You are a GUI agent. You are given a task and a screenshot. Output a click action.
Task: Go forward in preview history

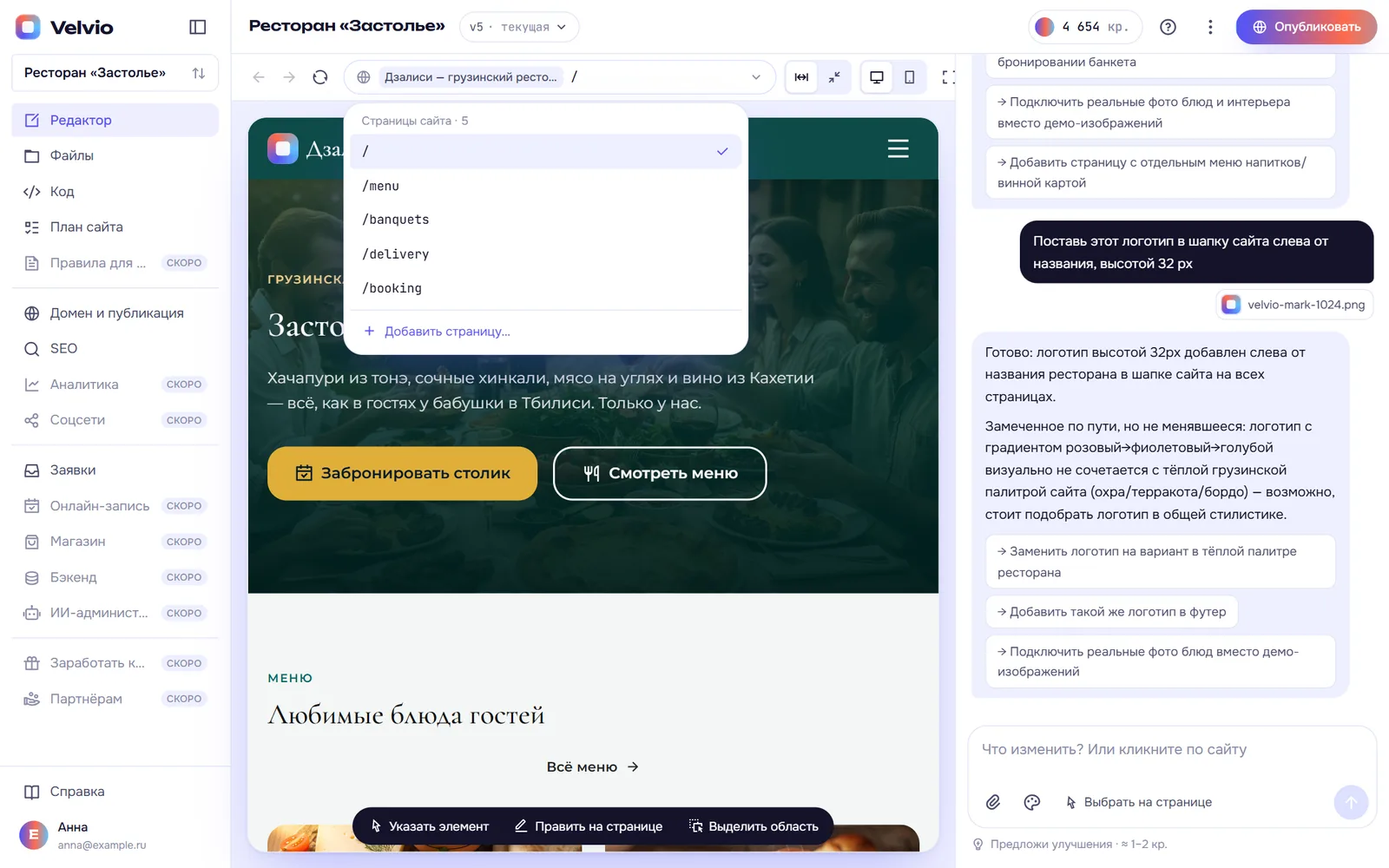pos(289,77)
